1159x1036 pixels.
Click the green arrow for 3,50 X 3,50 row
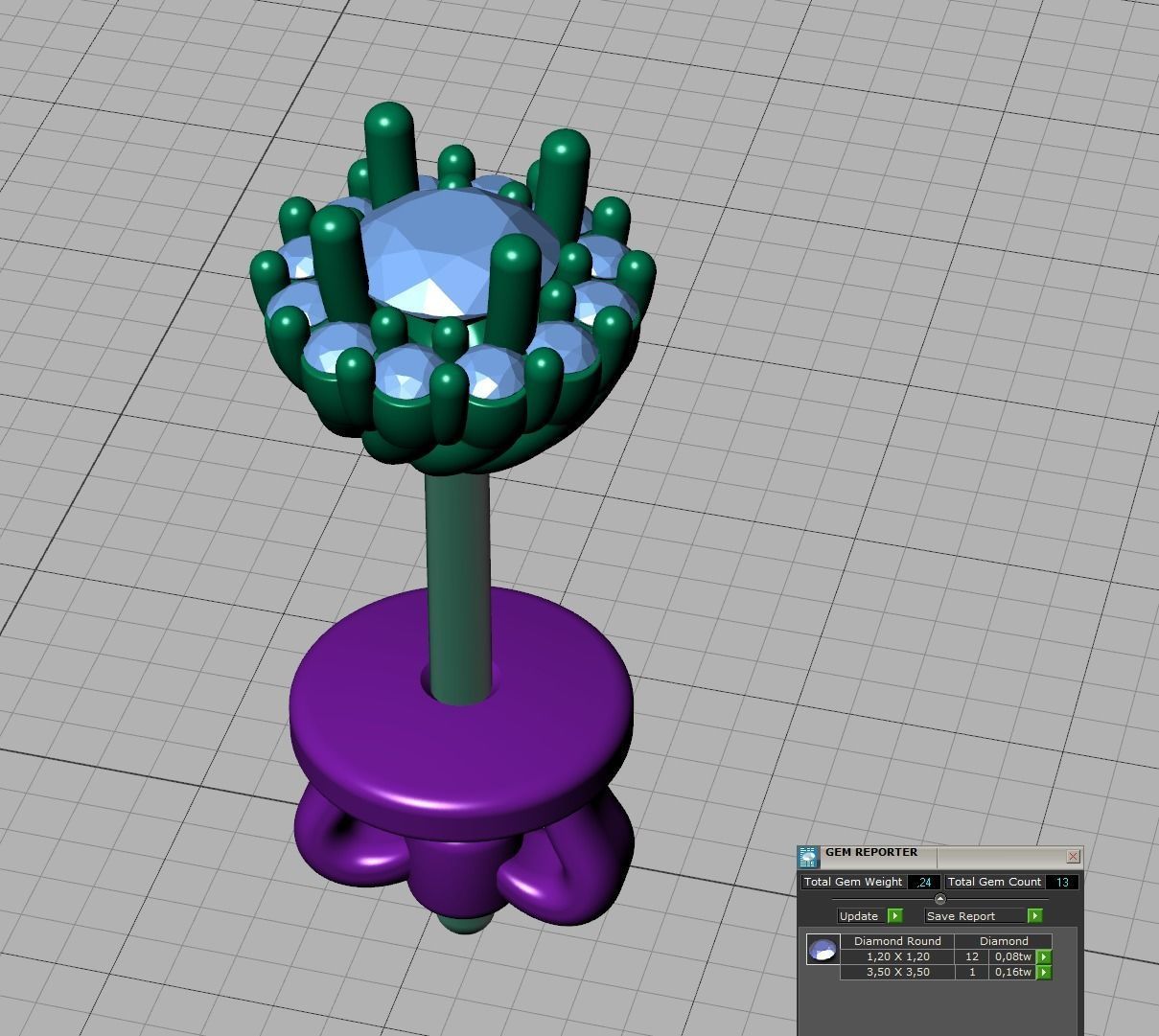[1044, 972]
